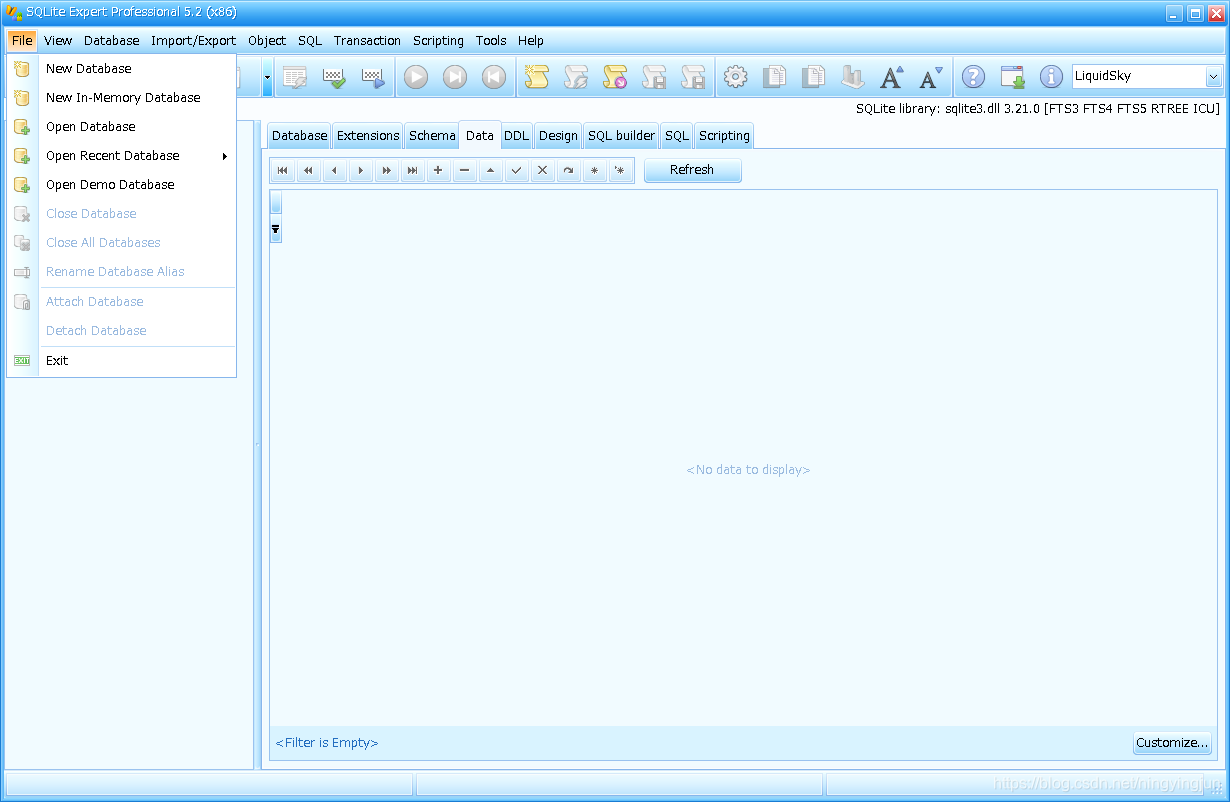
Task: Click the yellow scroll with clock icon
Action: coord(615,77)
